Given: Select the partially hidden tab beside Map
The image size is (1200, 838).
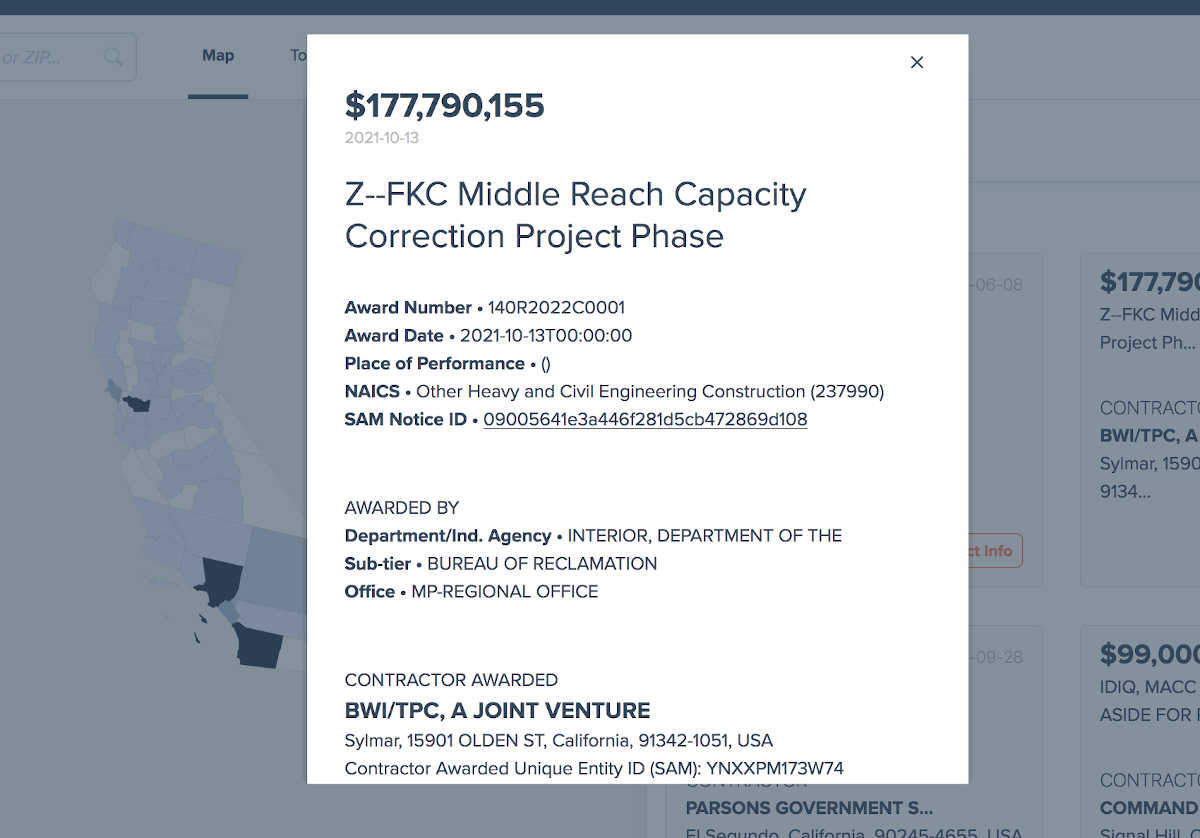Looking at the screenshot, I should tap(298, 56).
